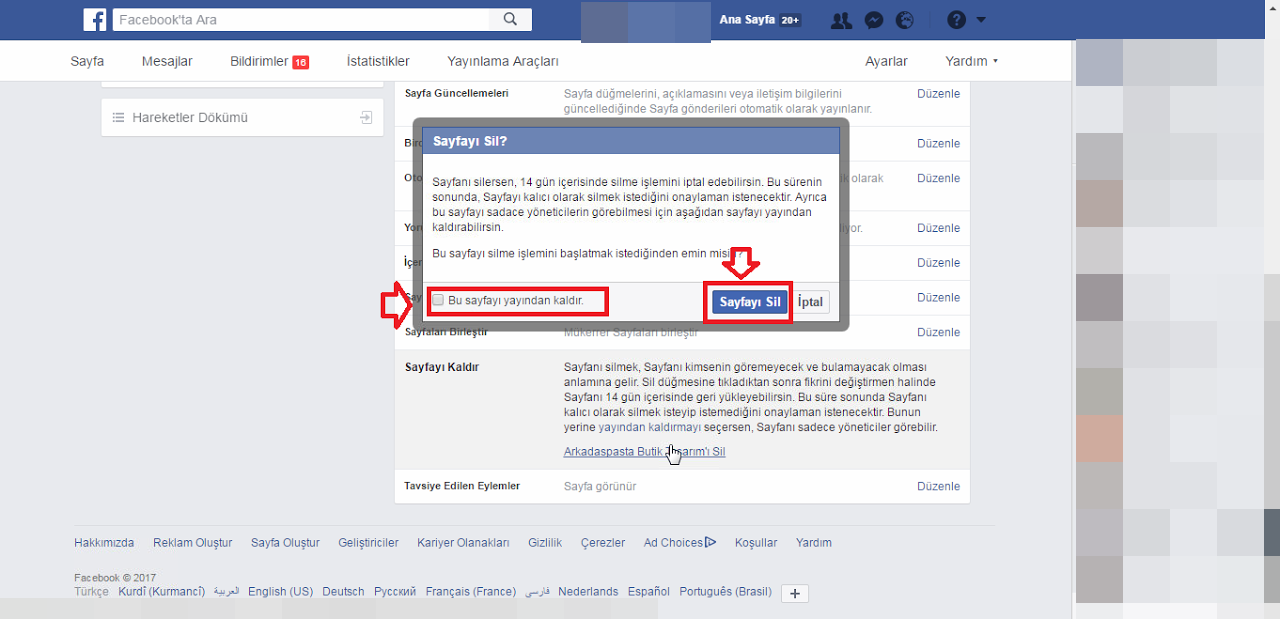The height and width of the screenshot is (619, 1280).
Task: Tick "Bu sayfayı yayından kaldır" checkbox
Action: pyautogui.click(x=438, y=300)
